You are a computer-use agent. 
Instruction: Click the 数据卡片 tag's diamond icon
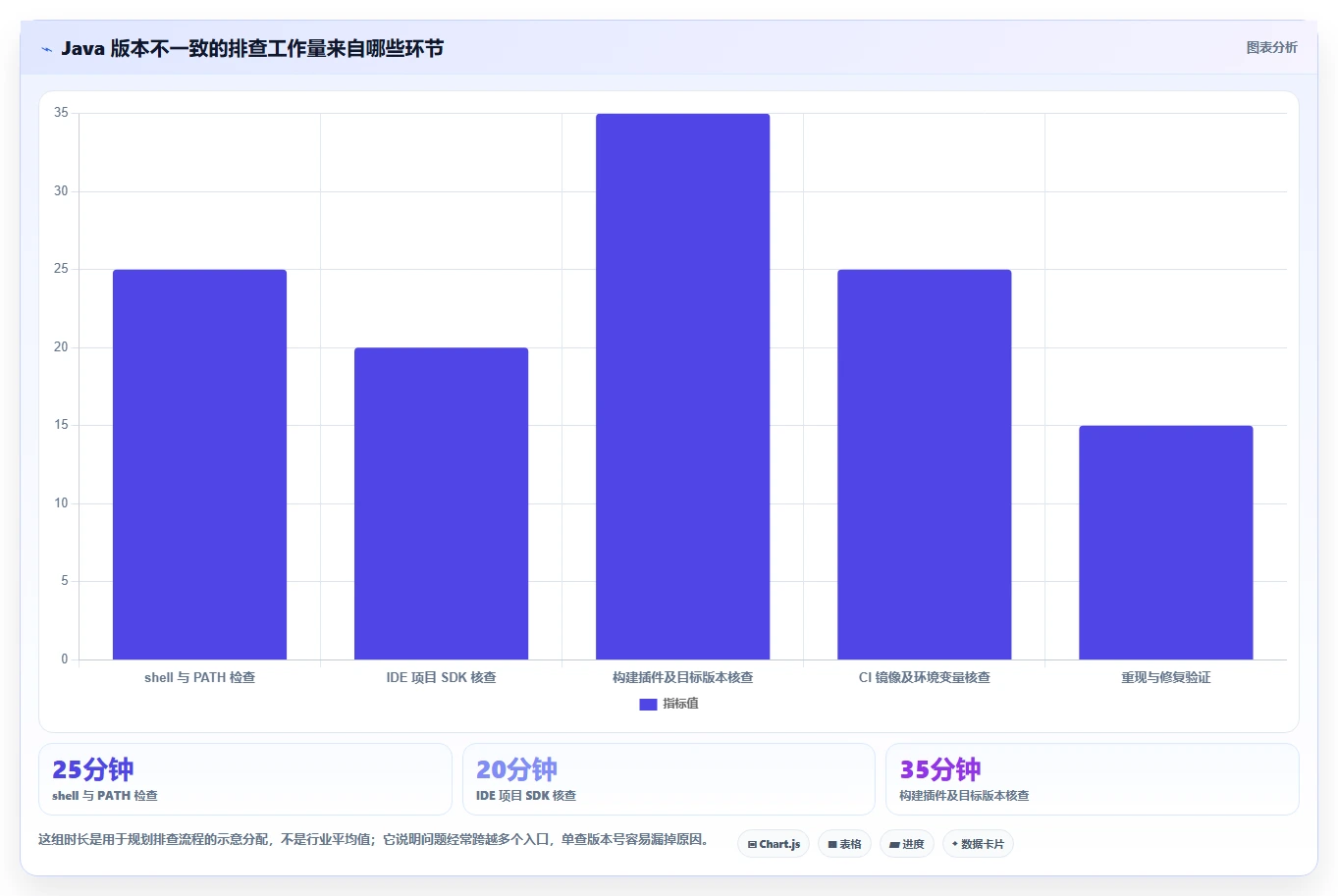[954, 844]
